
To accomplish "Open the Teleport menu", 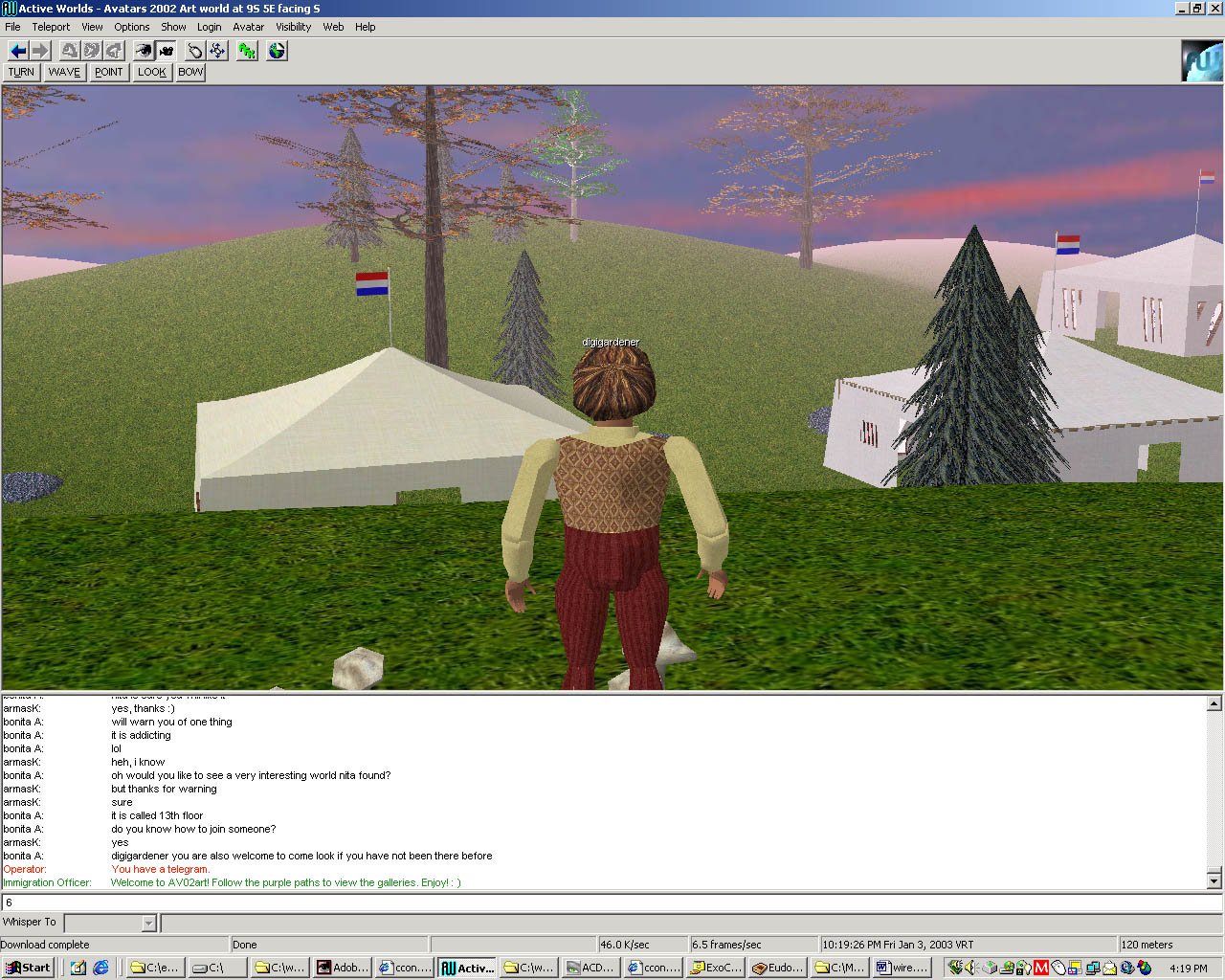I will 51,27.
